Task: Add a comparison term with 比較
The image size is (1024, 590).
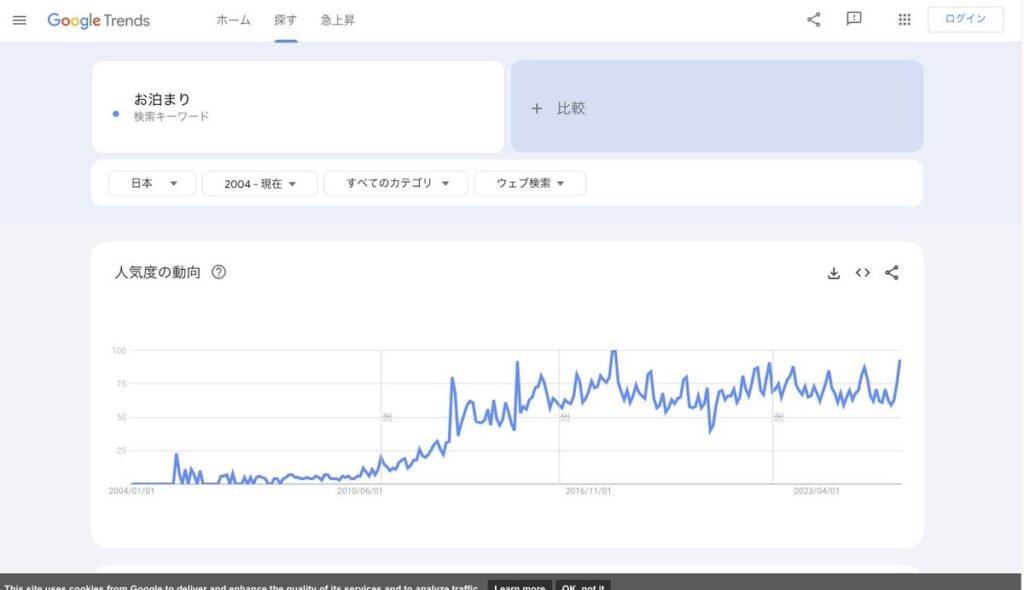Action: (x=717, y=108)
